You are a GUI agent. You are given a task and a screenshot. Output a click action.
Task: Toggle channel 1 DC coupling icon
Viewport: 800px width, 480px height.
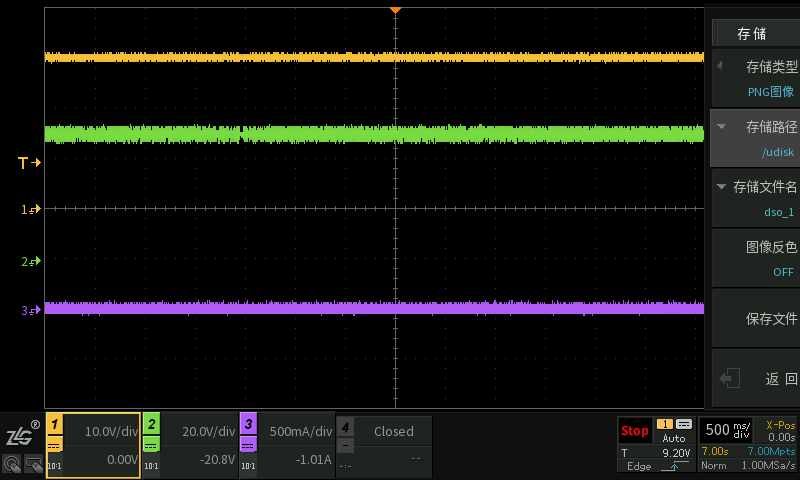[55, 445]
